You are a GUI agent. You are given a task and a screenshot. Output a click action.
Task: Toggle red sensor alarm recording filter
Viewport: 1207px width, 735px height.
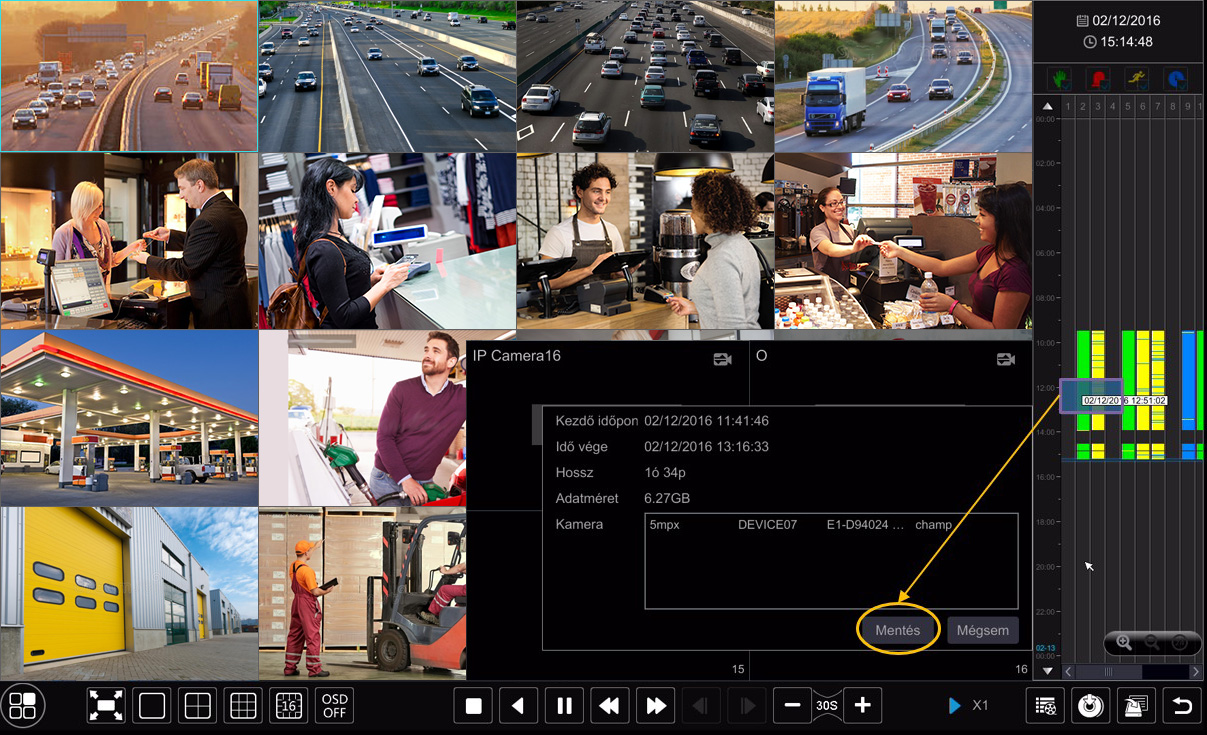click(x=1098, y=78)
